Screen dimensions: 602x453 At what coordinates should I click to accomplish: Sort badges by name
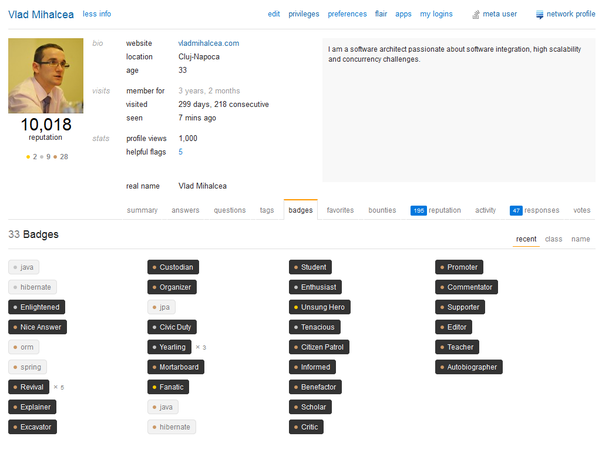click(x=580, y=239)
